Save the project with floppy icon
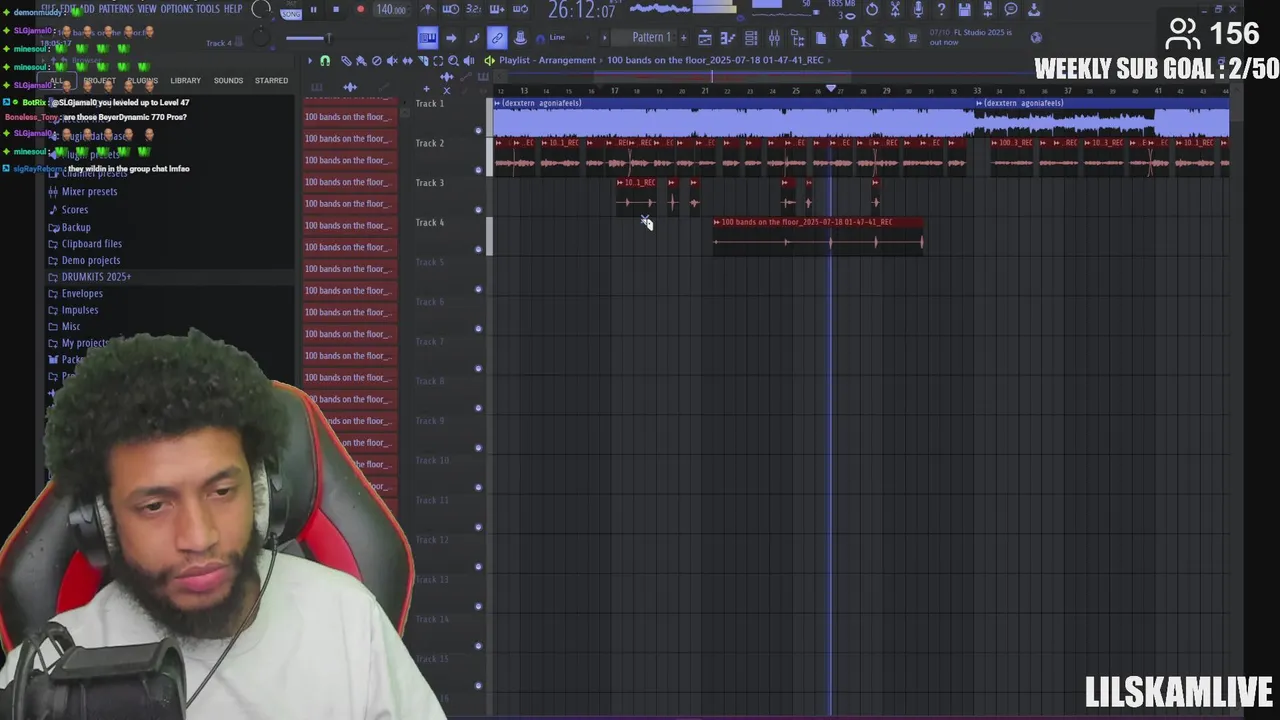The width and height of the screenshot is (1280, 720). coord(964,9)
